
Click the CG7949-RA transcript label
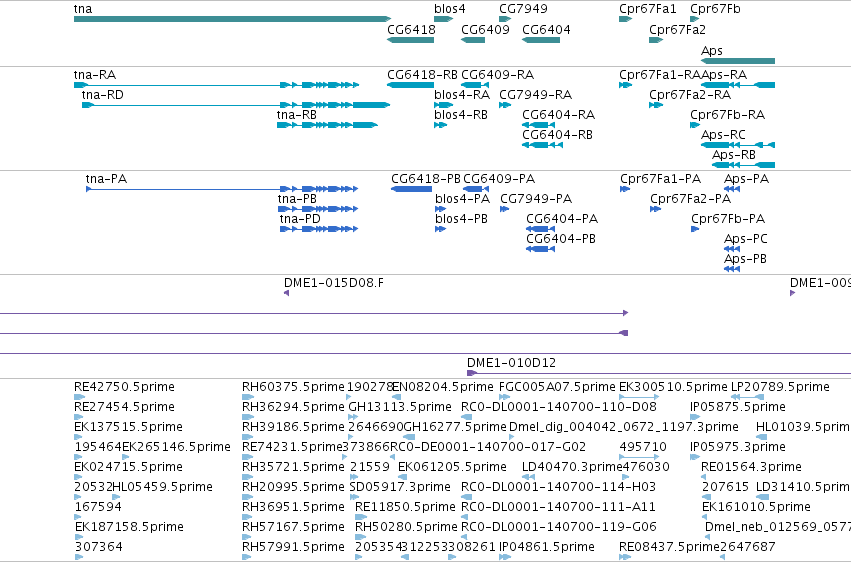[536, 94]
